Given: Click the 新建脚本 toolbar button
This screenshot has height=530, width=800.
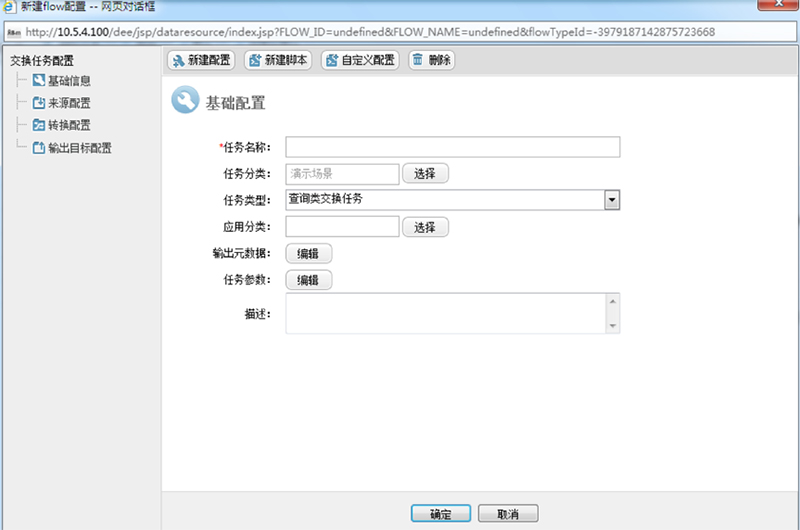Looking at the screenshot, I should click(277, 60).
